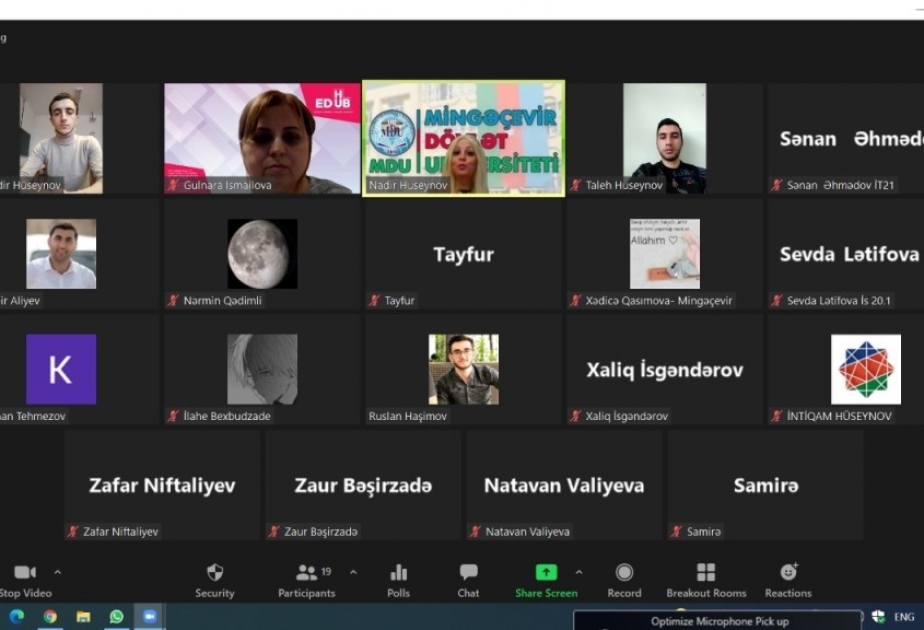Expand the Participants options caret
The width and height of the screenshot is (924, 630).
(x=353, y=572)
